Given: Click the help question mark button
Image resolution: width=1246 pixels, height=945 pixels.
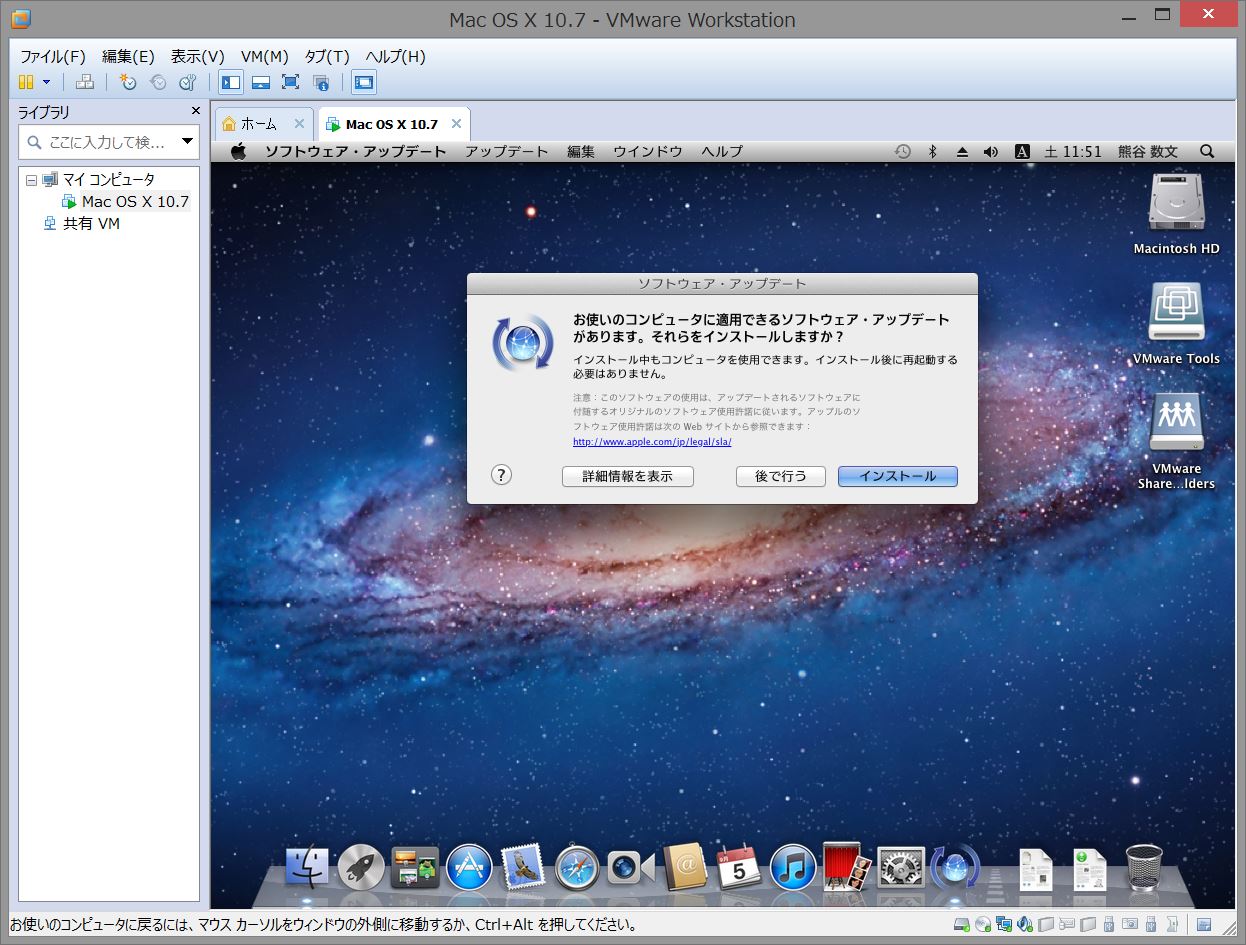Looking at the screenshot, I should pyautogui.click(x=502, y=475).
